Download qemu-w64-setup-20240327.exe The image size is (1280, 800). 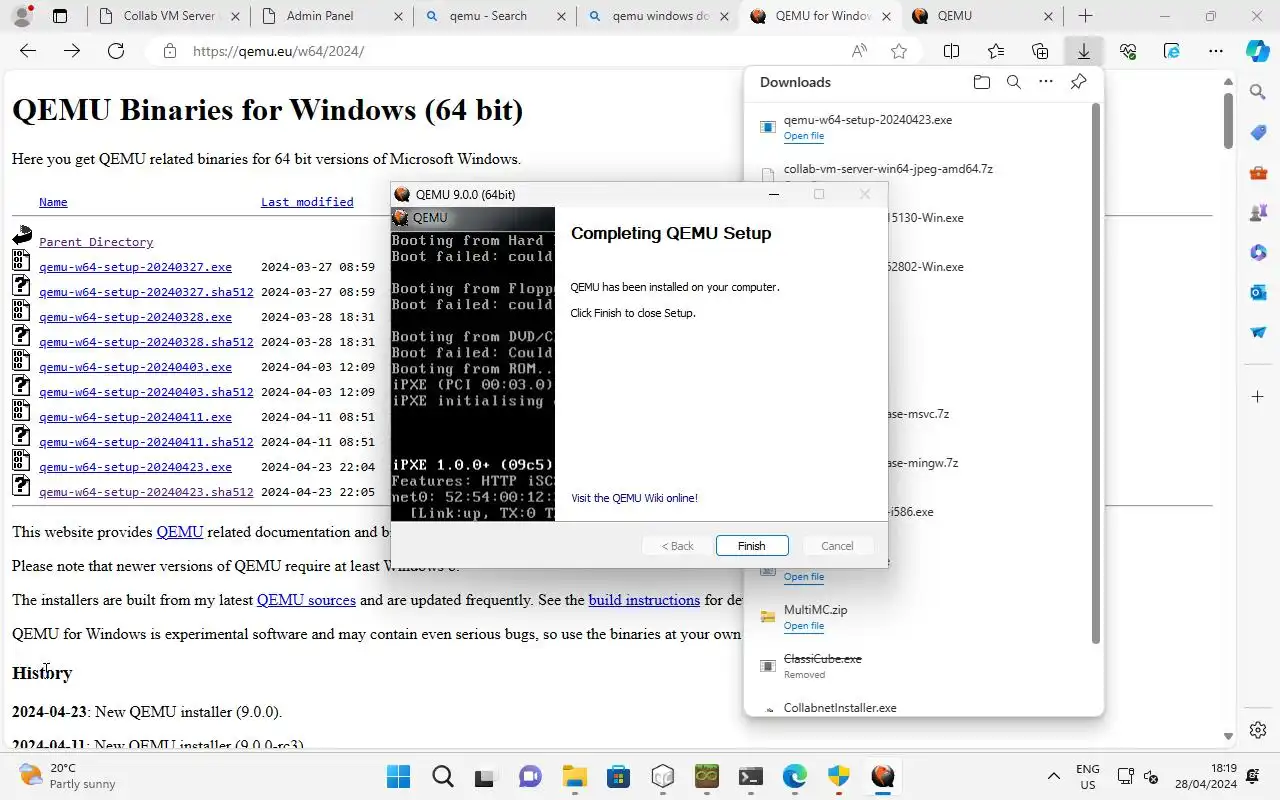[x=135, y=267]
